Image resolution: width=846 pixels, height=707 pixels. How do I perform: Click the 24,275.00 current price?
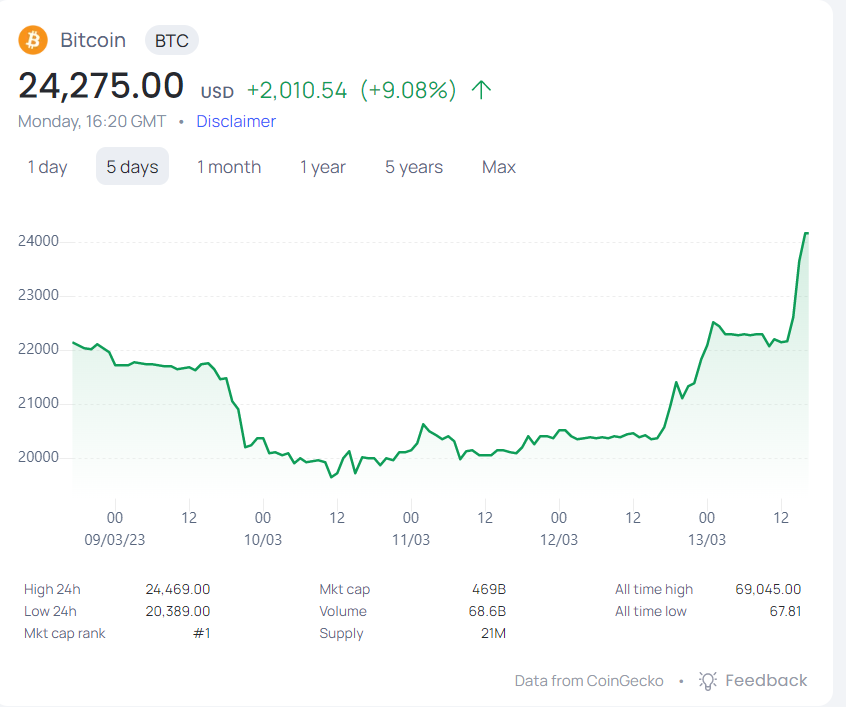coord(101,86)
